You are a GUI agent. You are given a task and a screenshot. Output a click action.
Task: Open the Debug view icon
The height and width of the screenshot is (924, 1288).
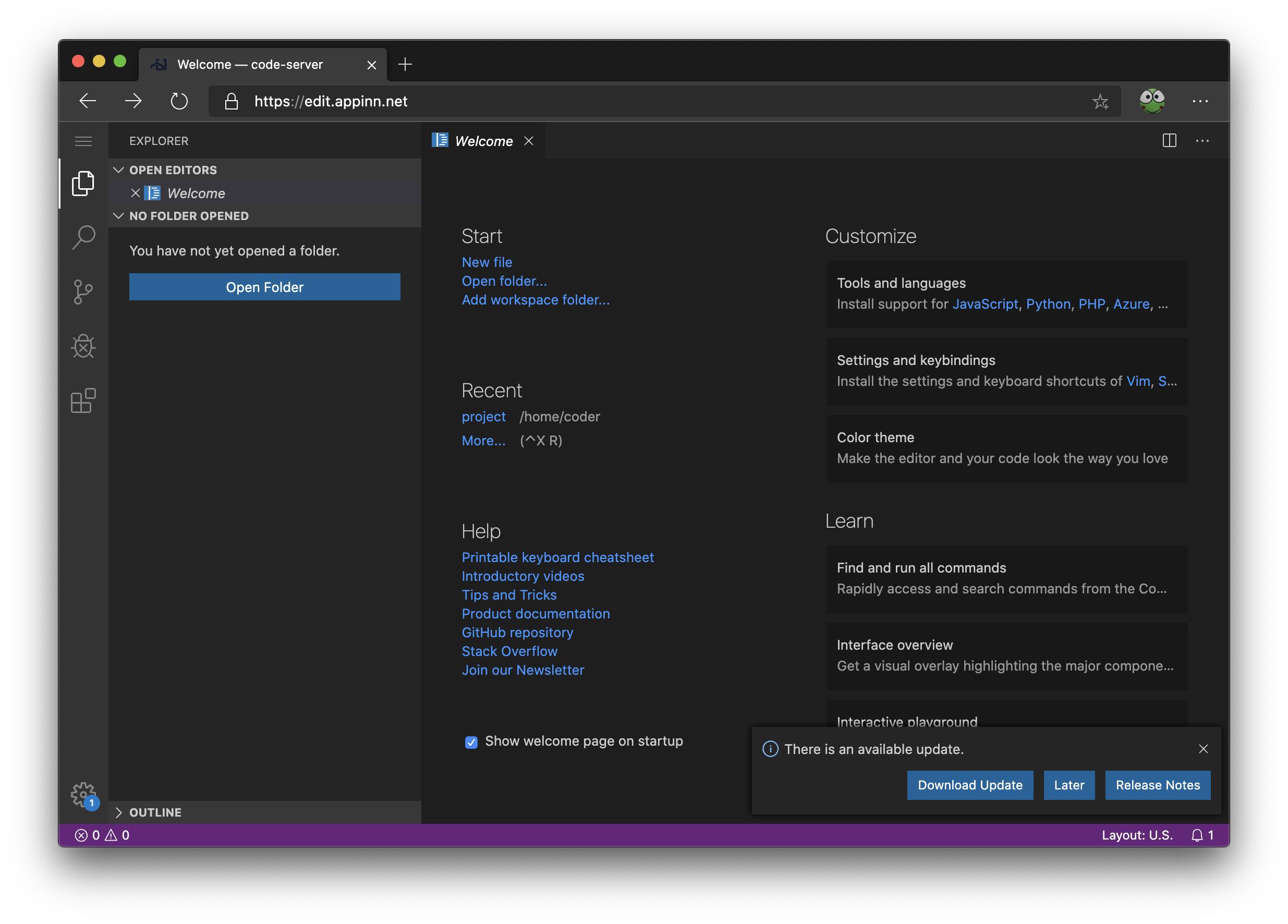click(83, 346)
